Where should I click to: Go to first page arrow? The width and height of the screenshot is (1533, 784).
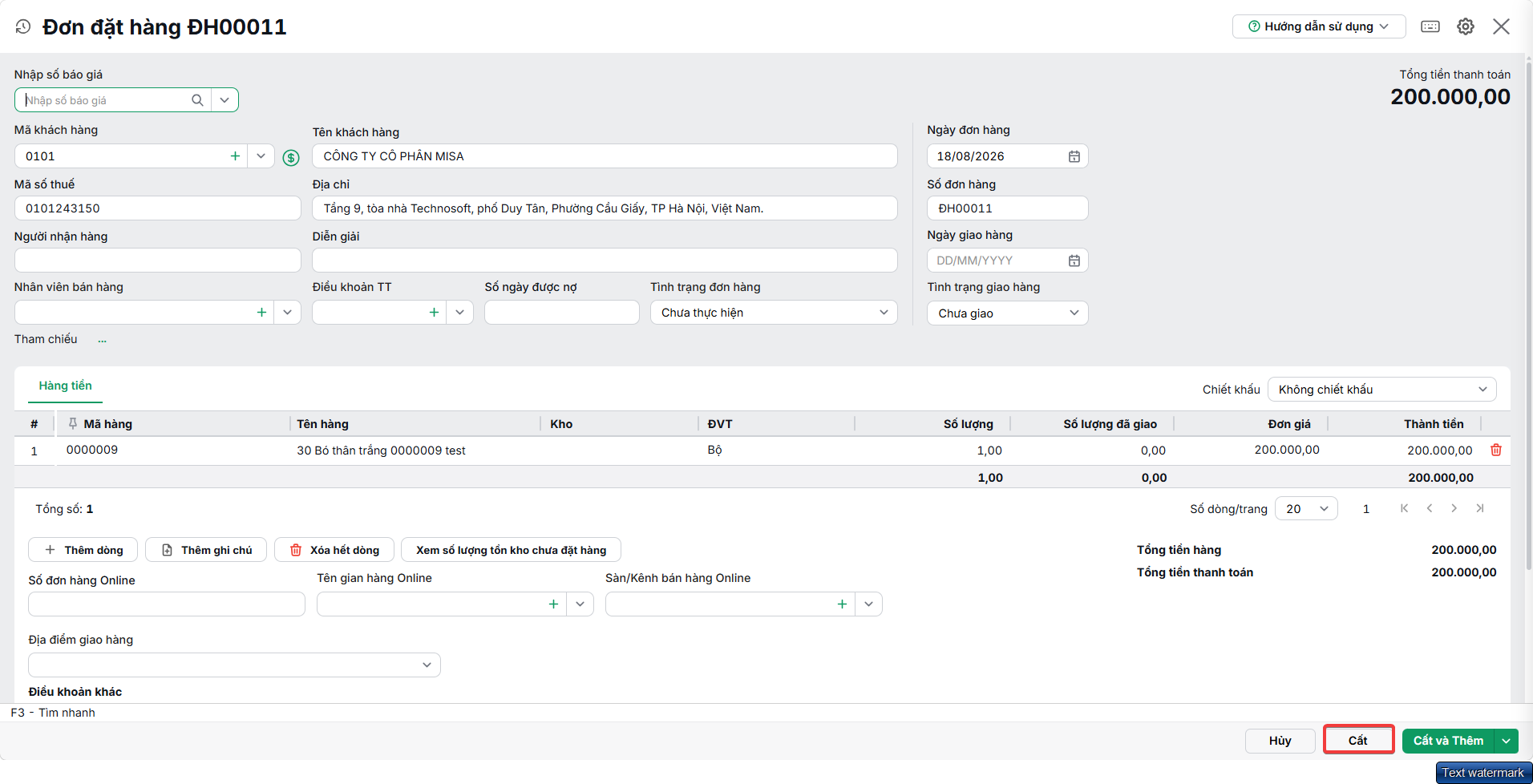[1404, 508]
